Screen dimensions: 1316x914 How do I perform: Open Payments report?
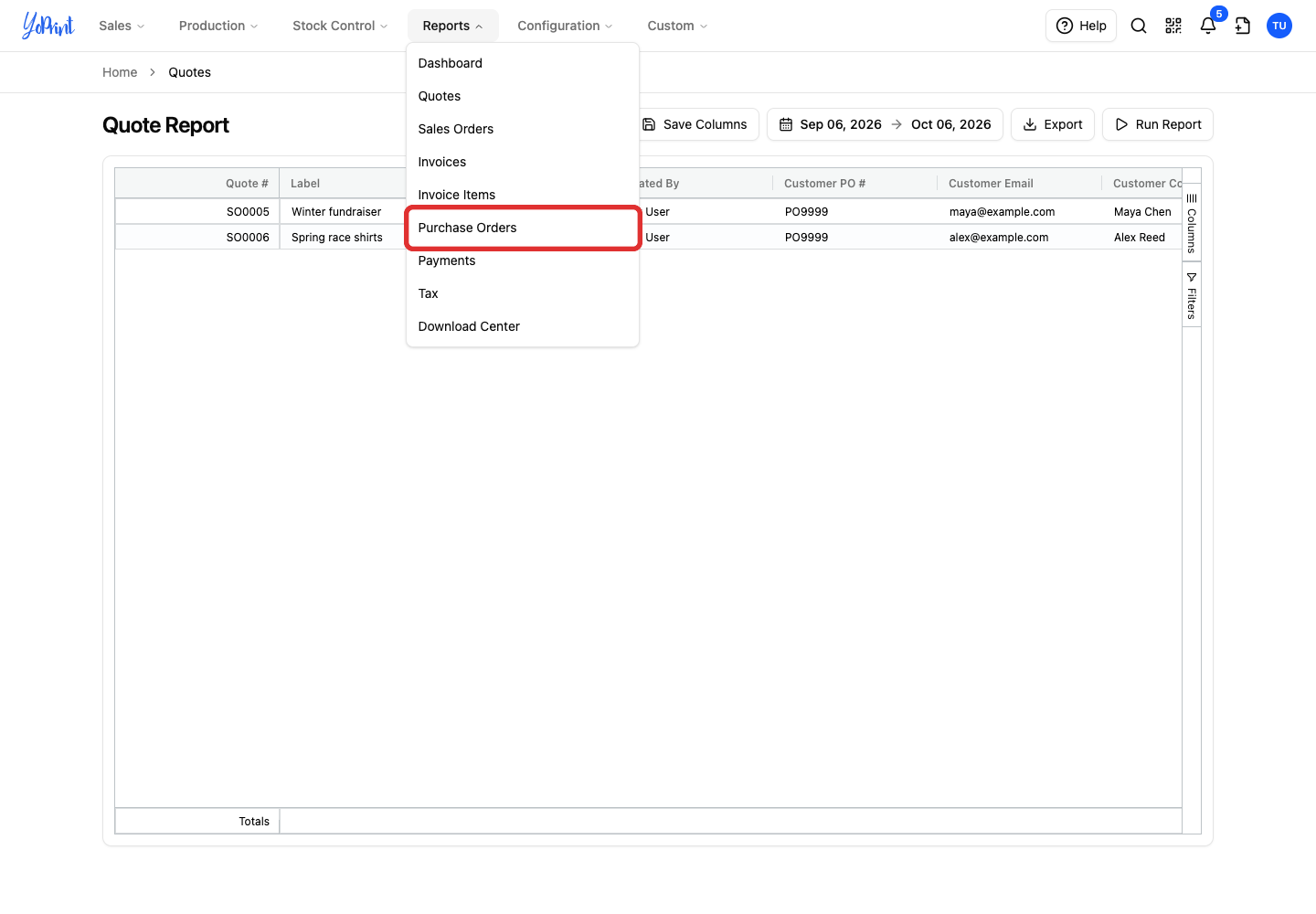[x=523, y=260]
